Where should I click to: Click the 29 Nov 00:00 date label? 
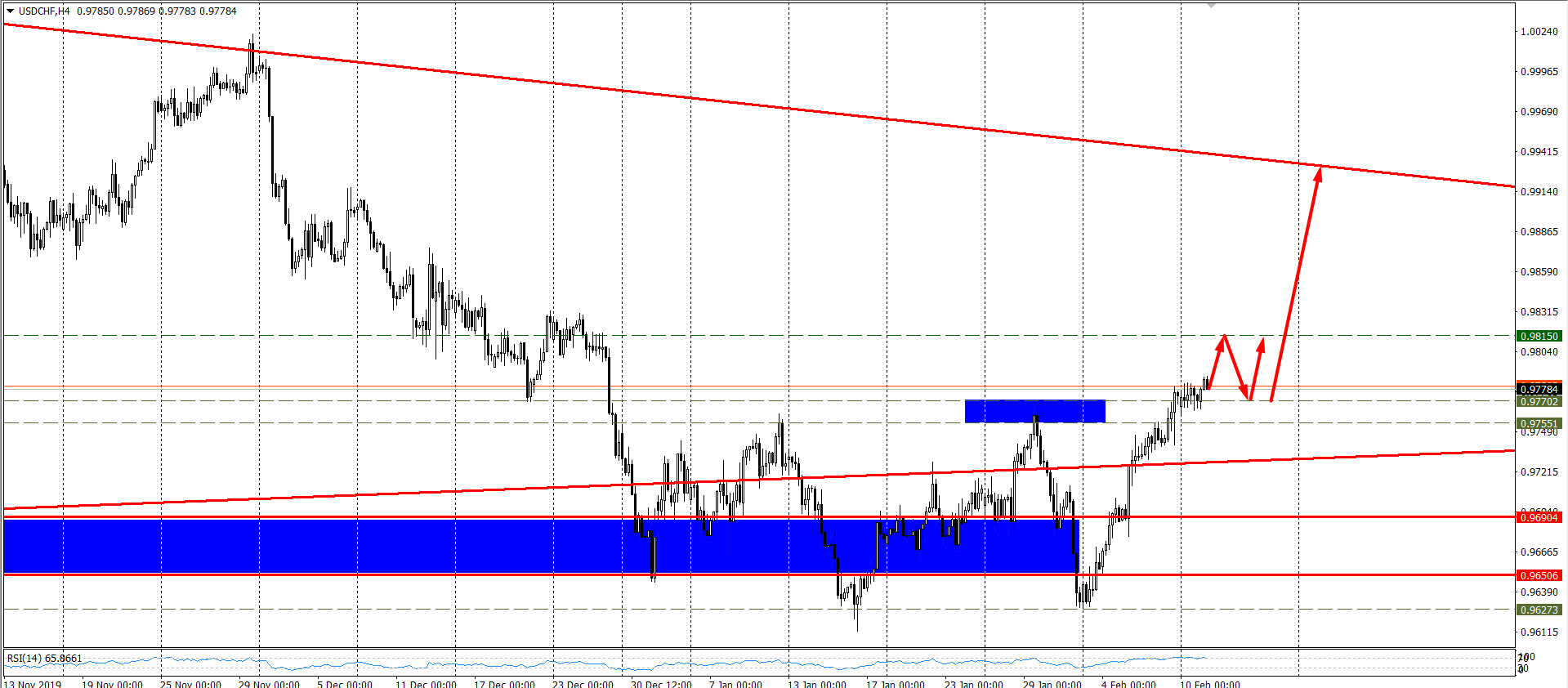point(269,684)
